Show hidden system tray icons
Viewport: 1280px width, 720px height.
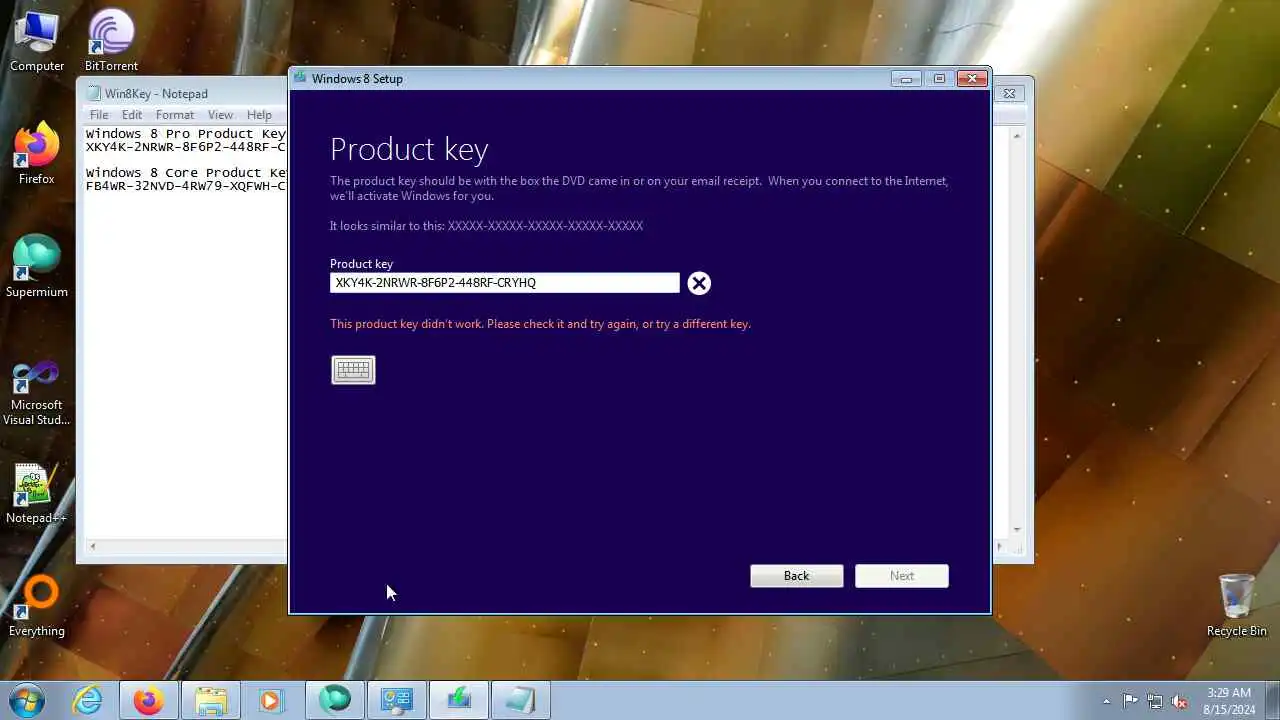[x=1106, y=701]
